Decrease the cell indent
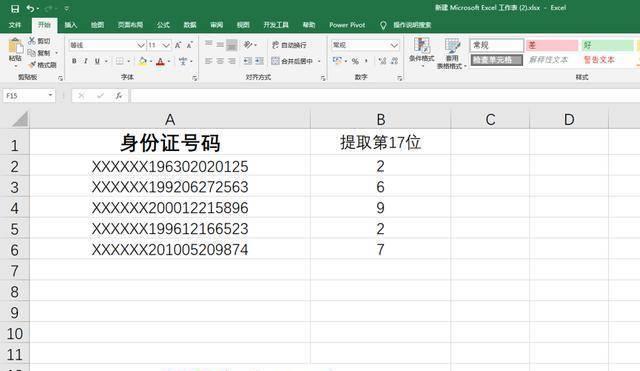 click(248, 61)
